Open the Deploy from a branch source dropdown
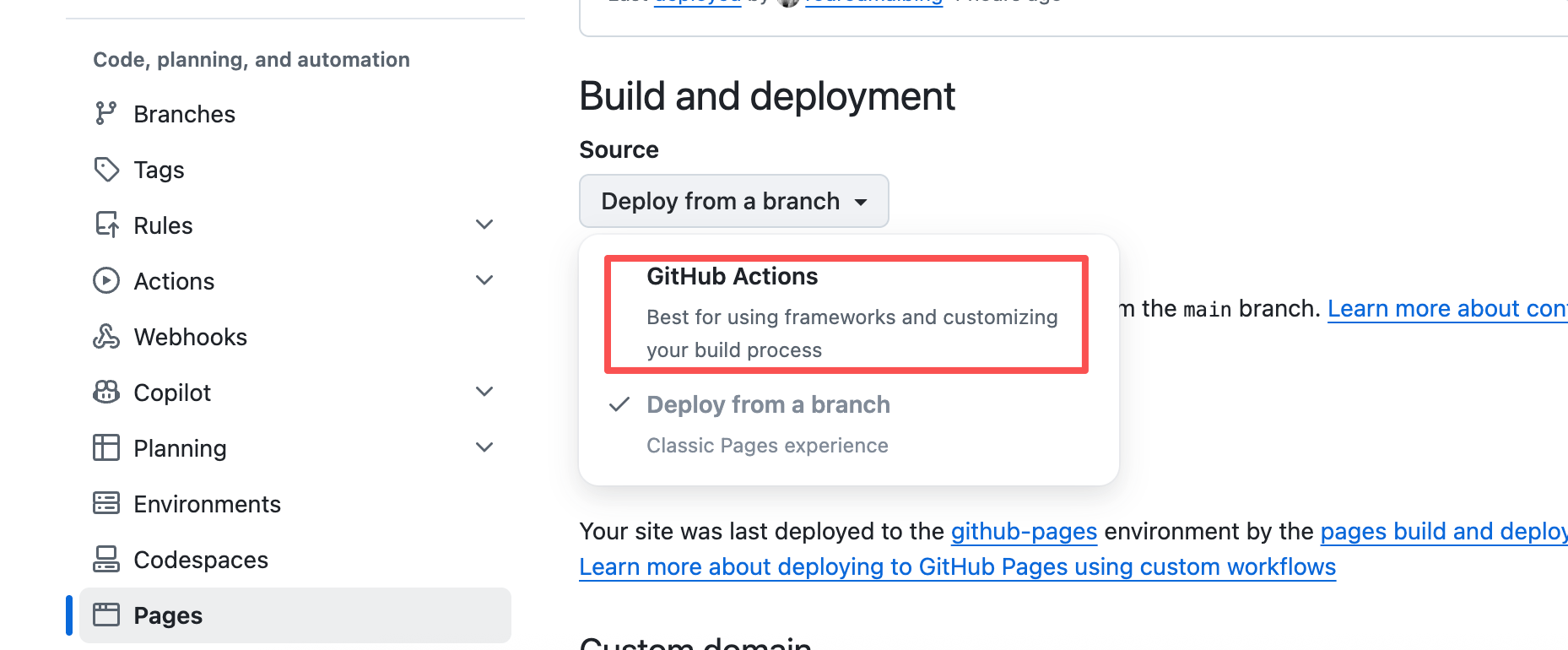Image resolution: width=1568 pixels, height=650 pixels. (734, 201)
